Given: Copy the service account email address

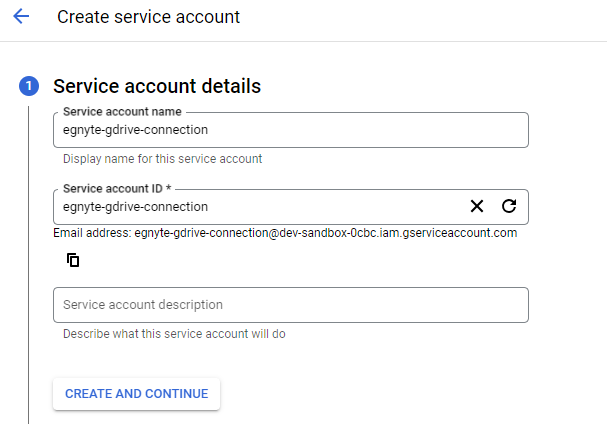Looking at the screenshot, I should [x=73, y=260].
